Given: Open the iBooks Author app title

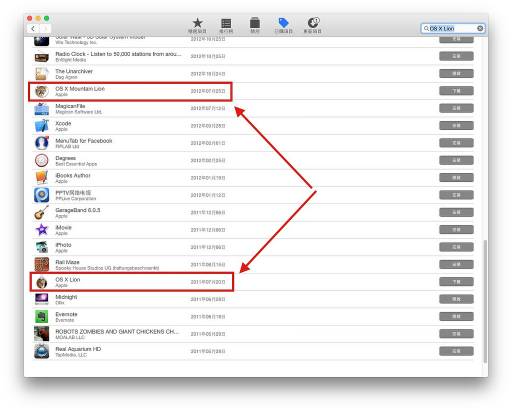Looking at the screenshot, I should pos(73,175).
